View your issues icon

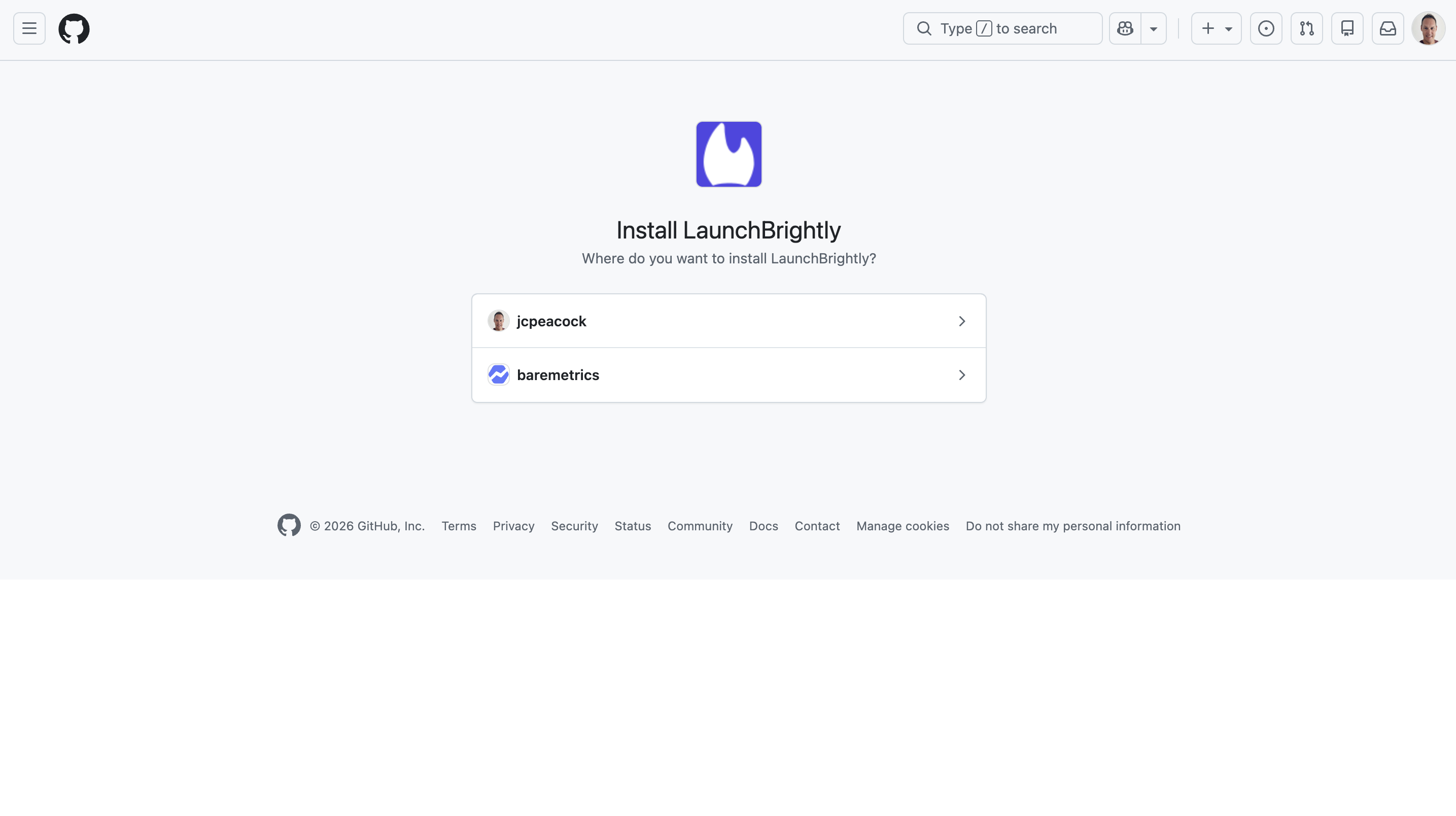(1266, 28)
